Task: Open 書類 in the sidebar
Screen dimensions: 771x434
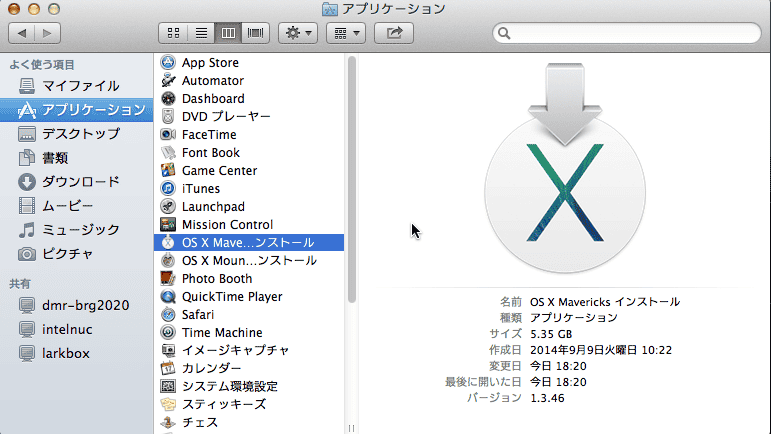Action: coord(77,158)
